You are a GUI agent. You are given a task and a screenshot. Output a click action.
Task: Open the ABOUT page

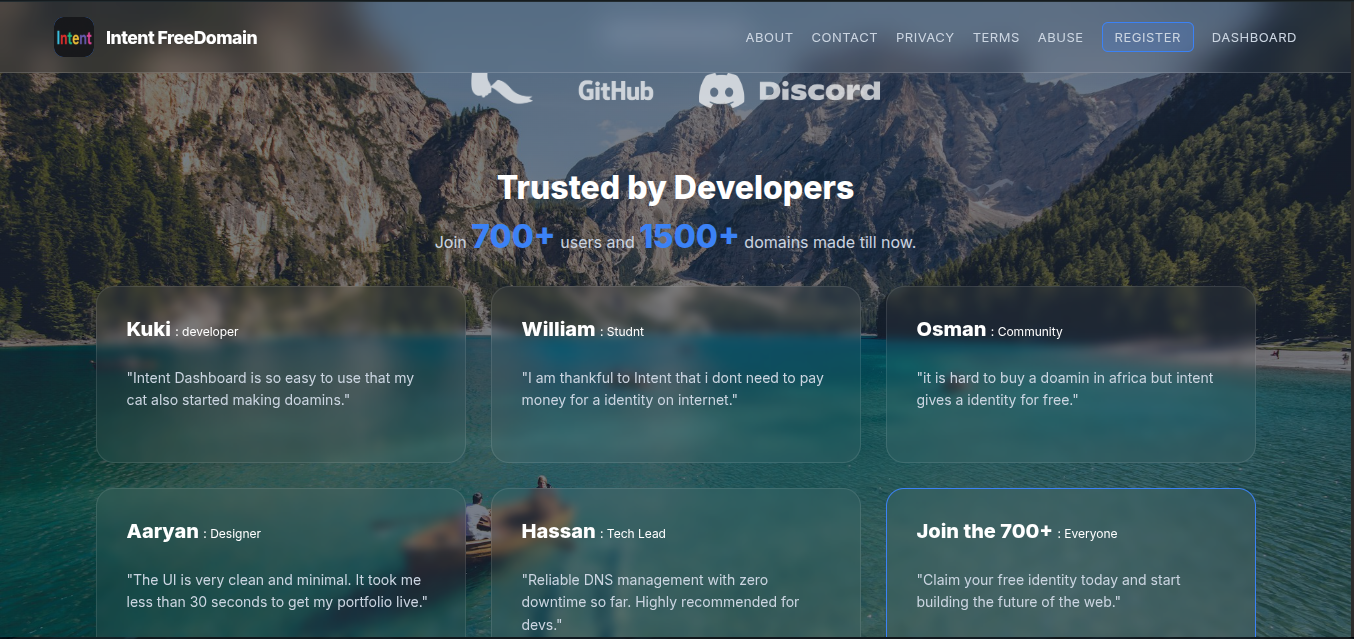769,37
